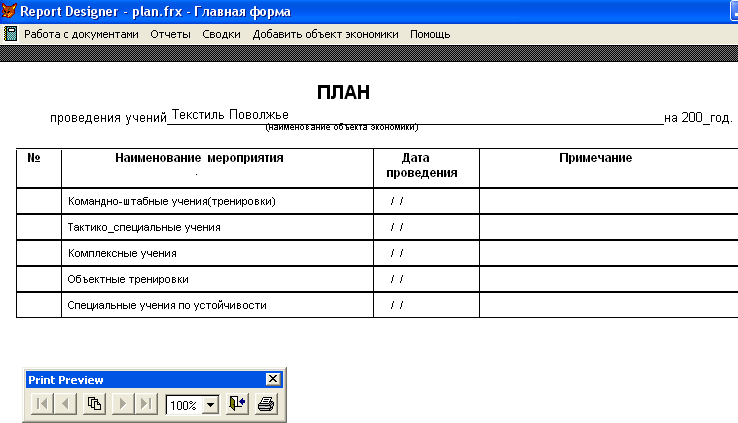Open Добавить объект экономики menu
Image resolution: width=738 pixels, height=423 pixels.
325,34
